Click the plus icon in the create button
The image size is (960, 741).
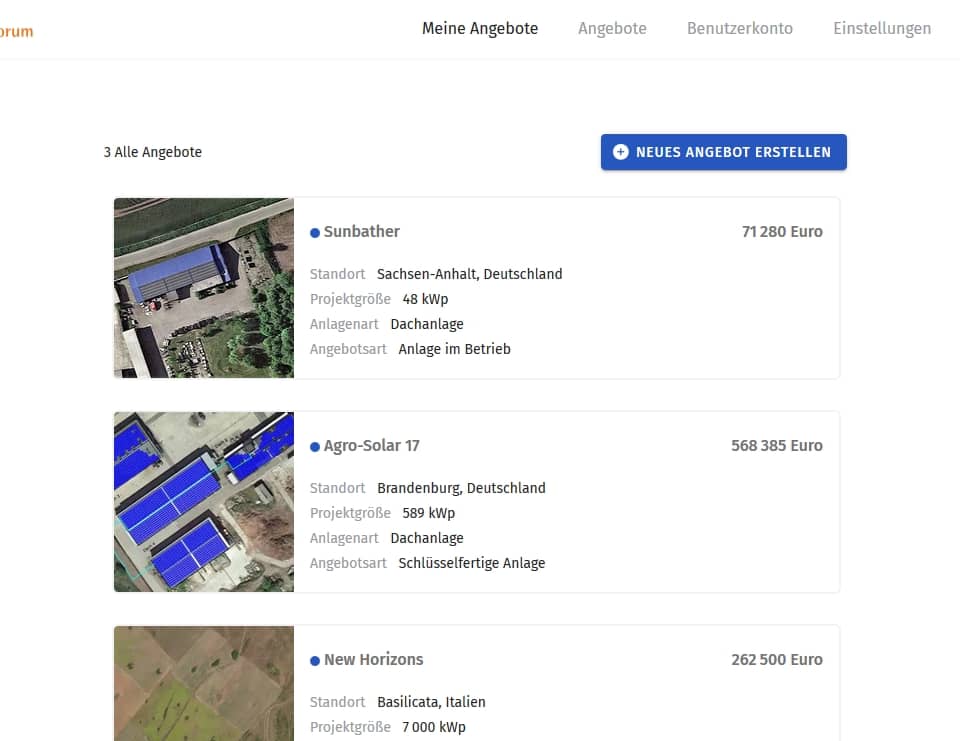pos(620,152)
